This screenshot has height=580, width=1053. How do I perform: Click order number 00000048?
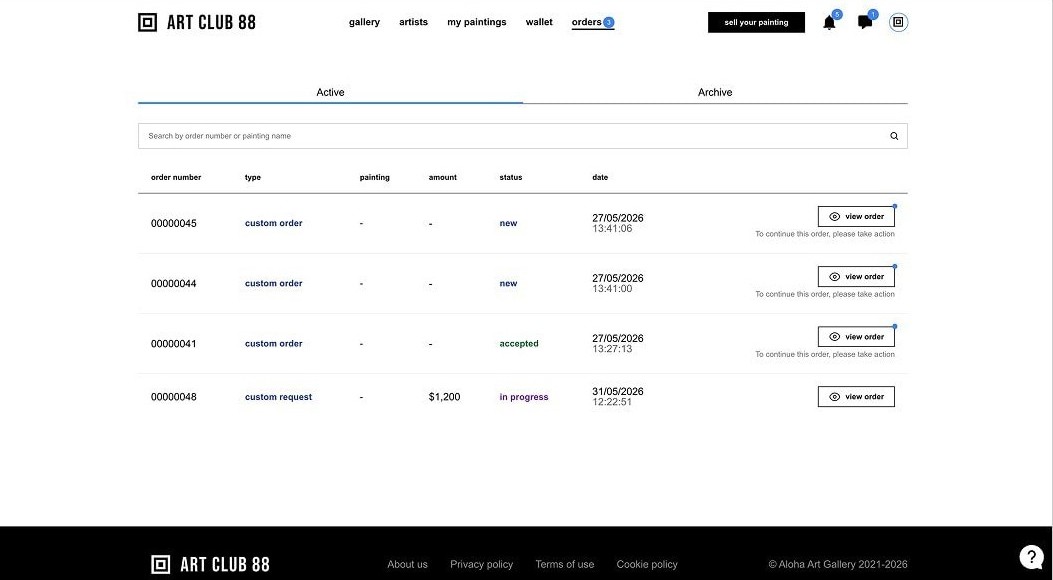click(174, 397)
